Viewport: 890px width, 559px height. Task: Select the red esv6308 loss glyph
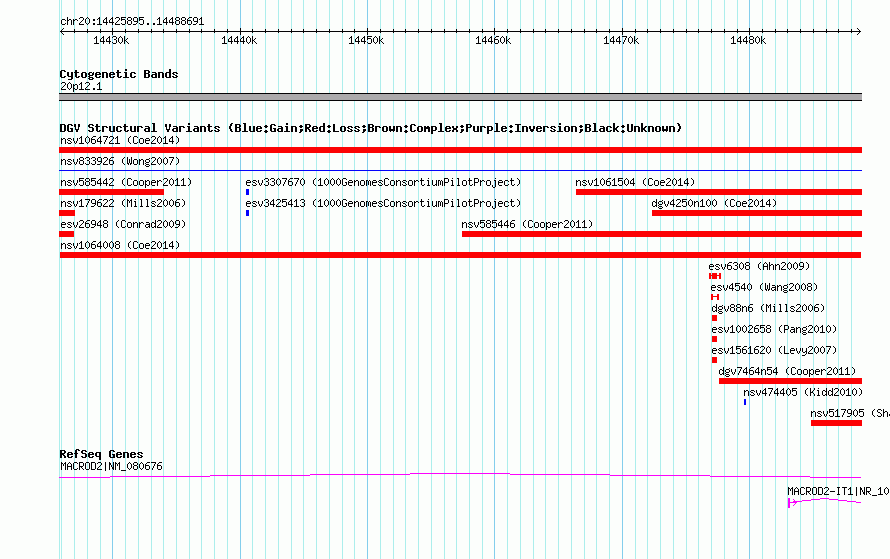pos(715,276)
